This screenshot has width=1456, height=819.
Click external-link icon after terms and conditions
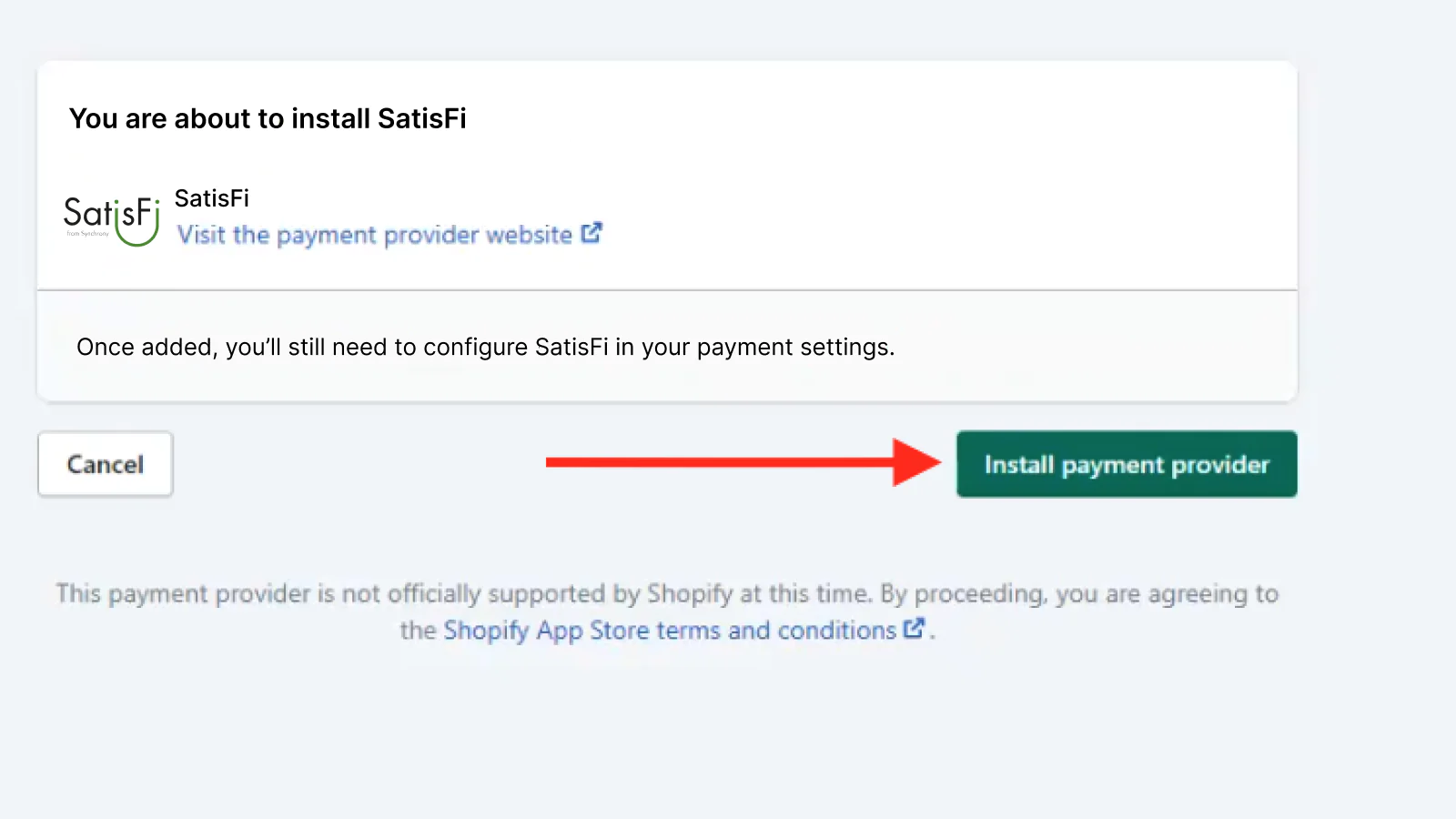coord(914,628)
